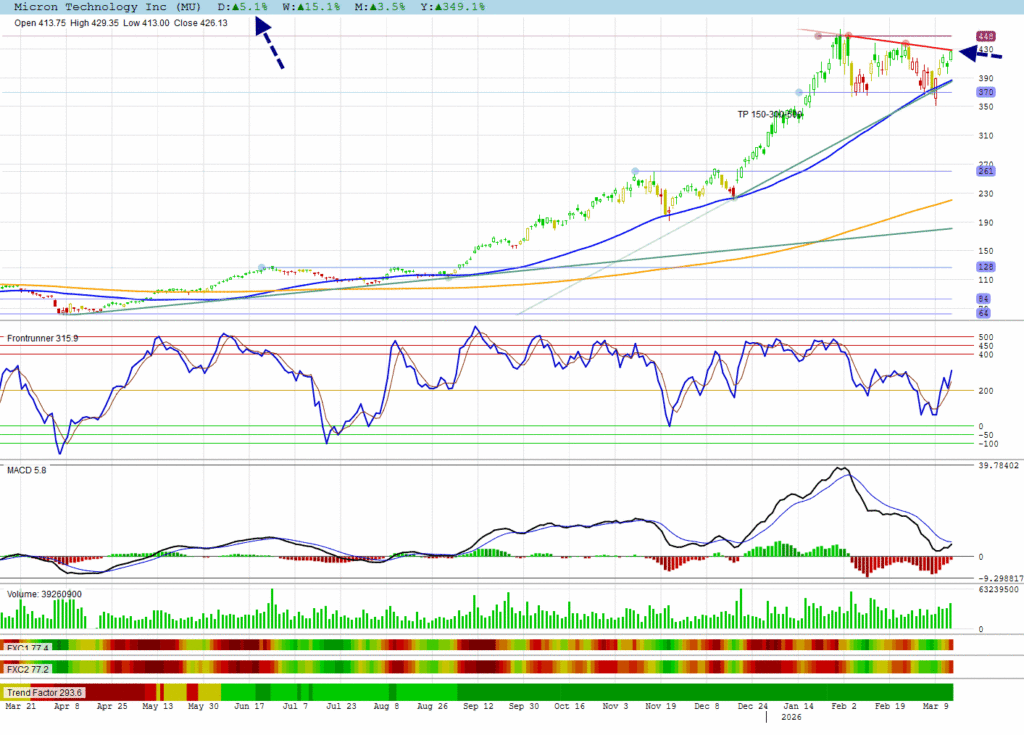Select the yearly Y: 349.1% change value
This screenshot has height=735, width=1024.
coord(451,7)
